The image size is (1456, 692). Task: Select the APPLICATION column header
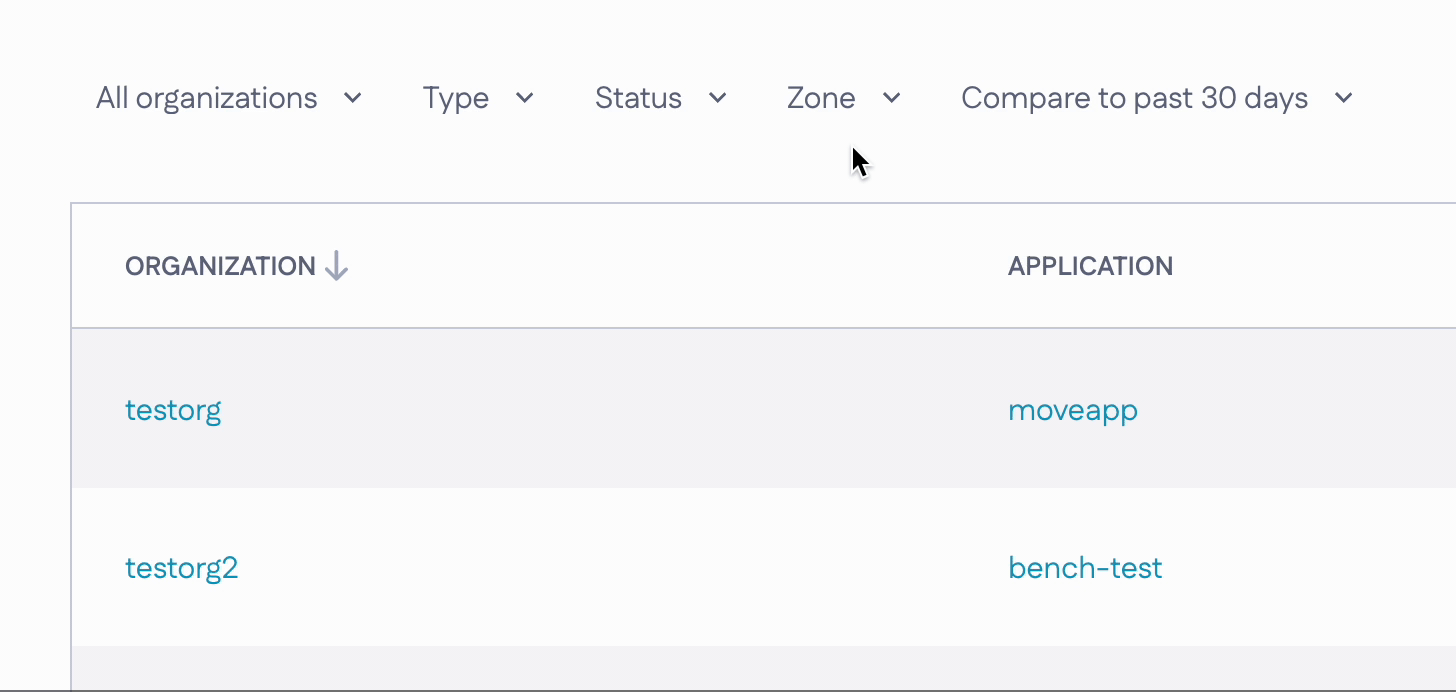click(1090, 266)
